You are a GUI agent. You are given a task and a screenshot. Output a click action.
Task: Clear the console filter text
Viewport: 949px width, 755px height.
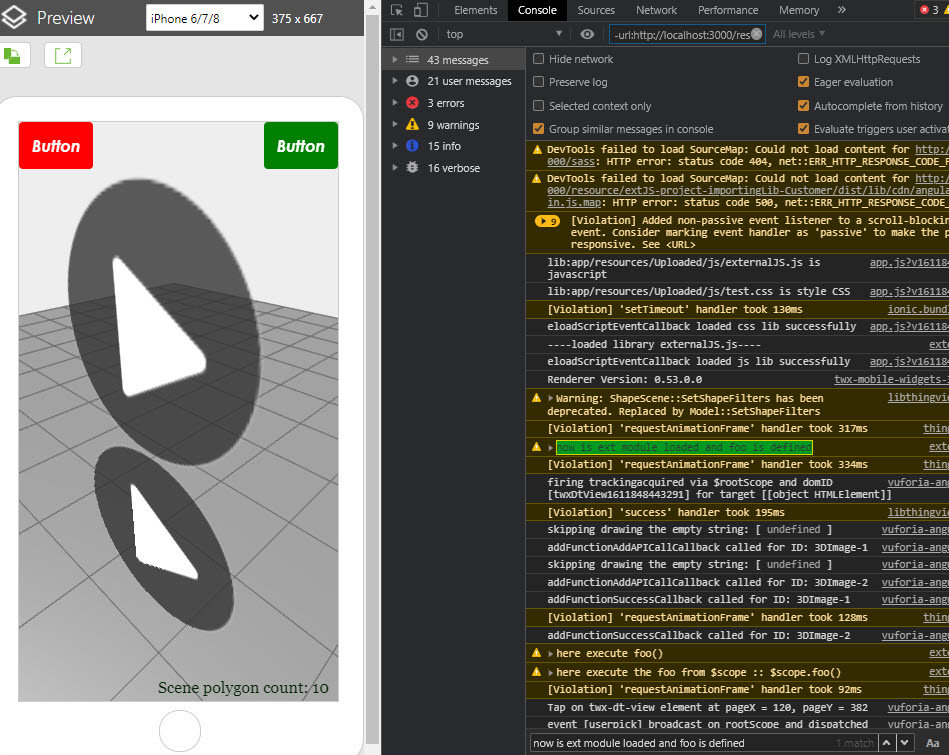pyautogui.click(x=757, y=34)
